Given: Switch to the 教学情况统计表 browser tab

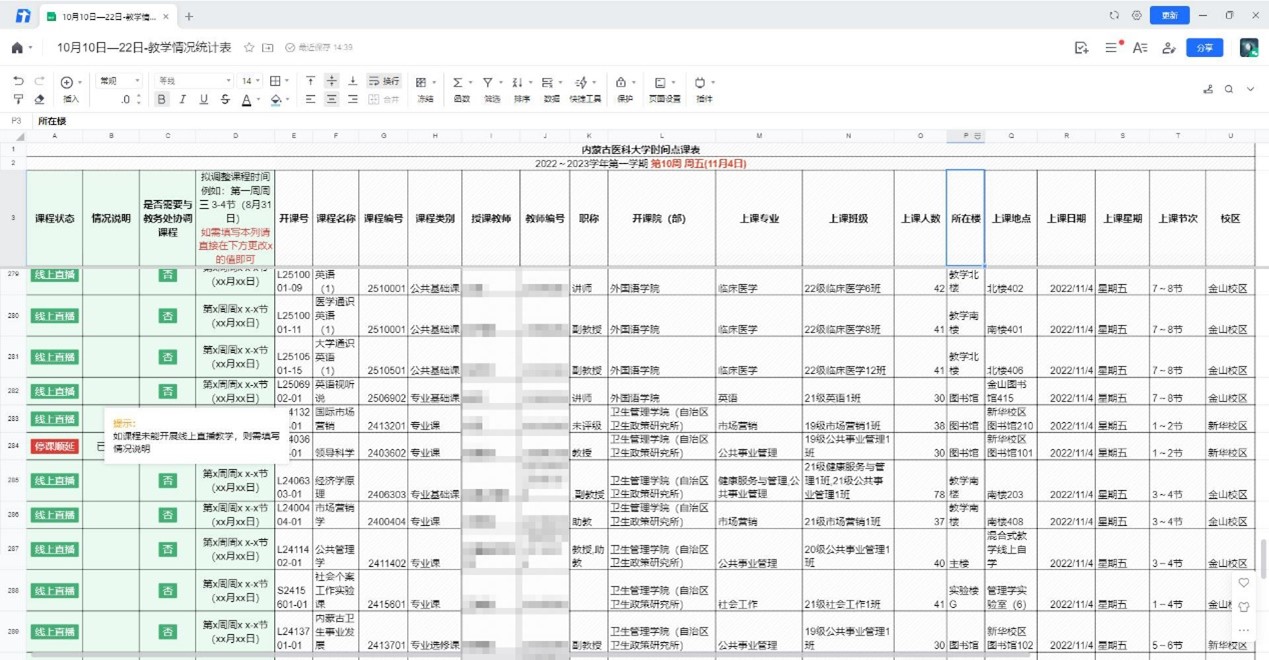Looking at the screenshot, I should 108,16.
